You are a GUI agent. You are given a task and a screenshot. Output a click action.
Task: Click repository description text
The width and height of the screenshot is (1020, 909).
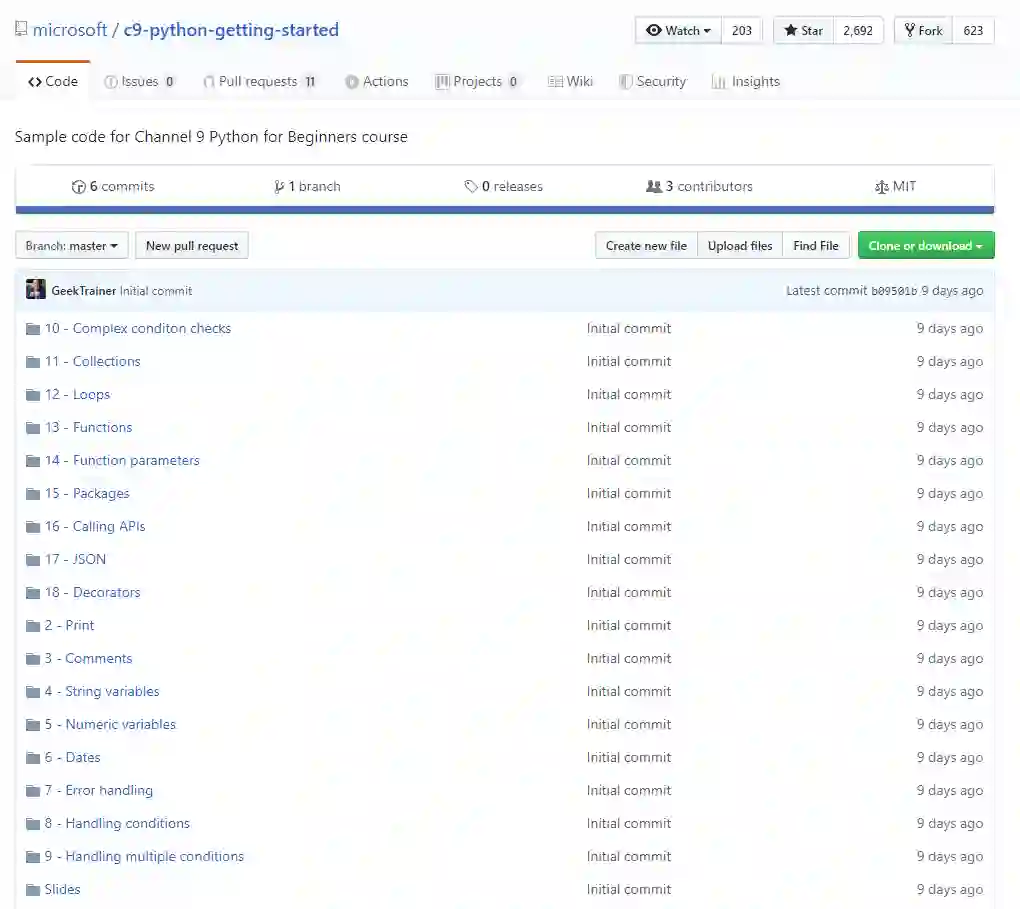(211, 137)
